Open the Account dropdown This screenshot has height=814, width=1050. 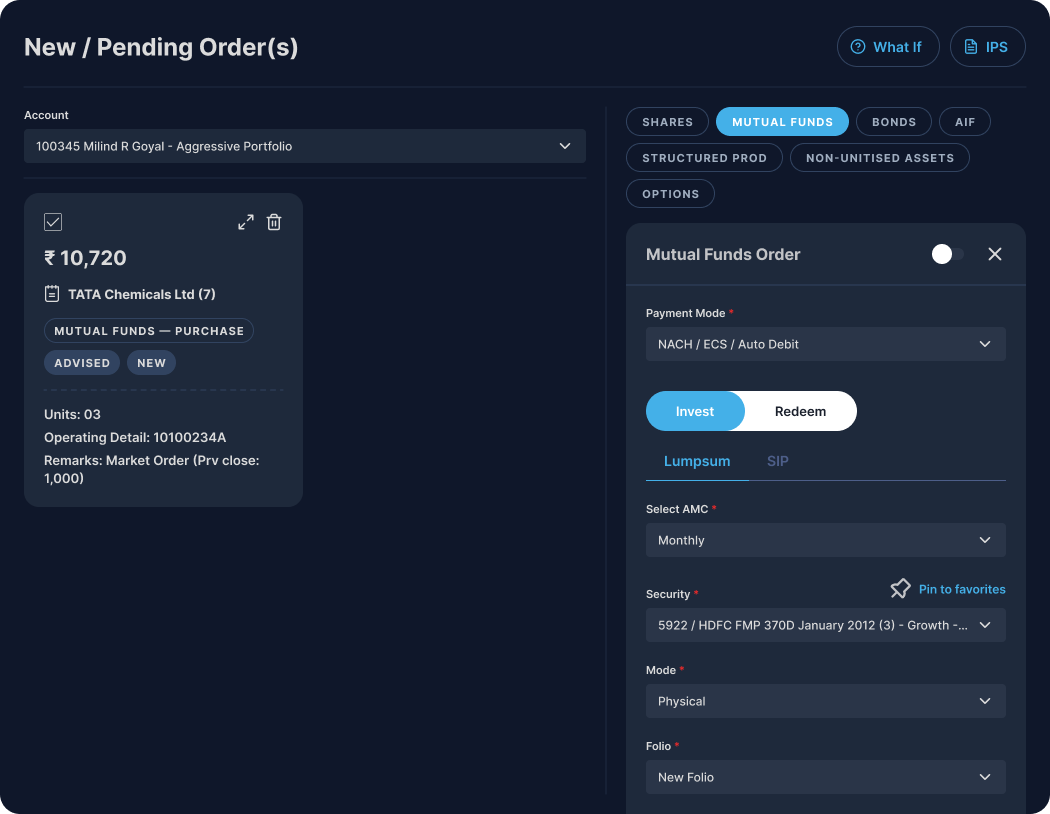pos(305,146)
